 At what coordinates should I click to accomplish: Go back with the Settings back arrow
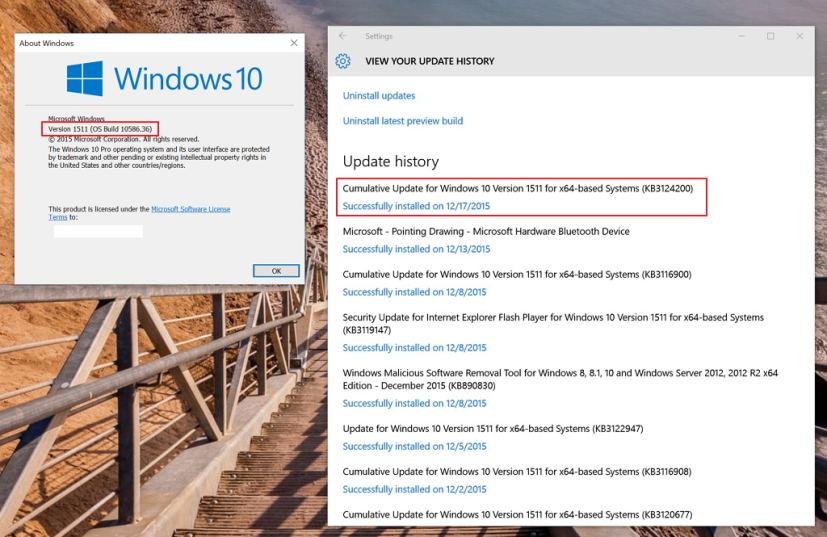click(343, 36)
